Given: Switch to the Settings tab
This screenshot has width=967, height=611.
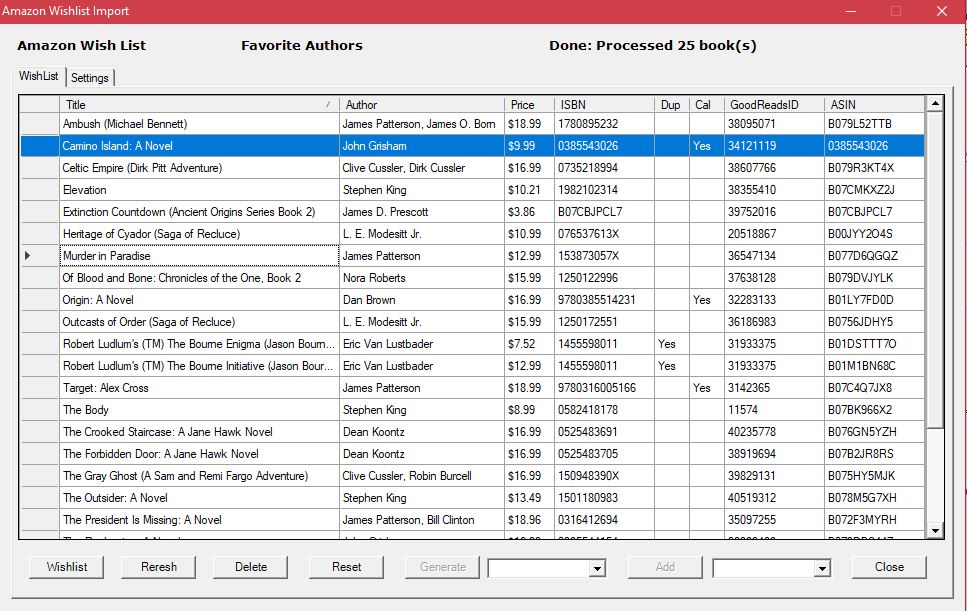Looking at the screenshot, I should [90, 78].
